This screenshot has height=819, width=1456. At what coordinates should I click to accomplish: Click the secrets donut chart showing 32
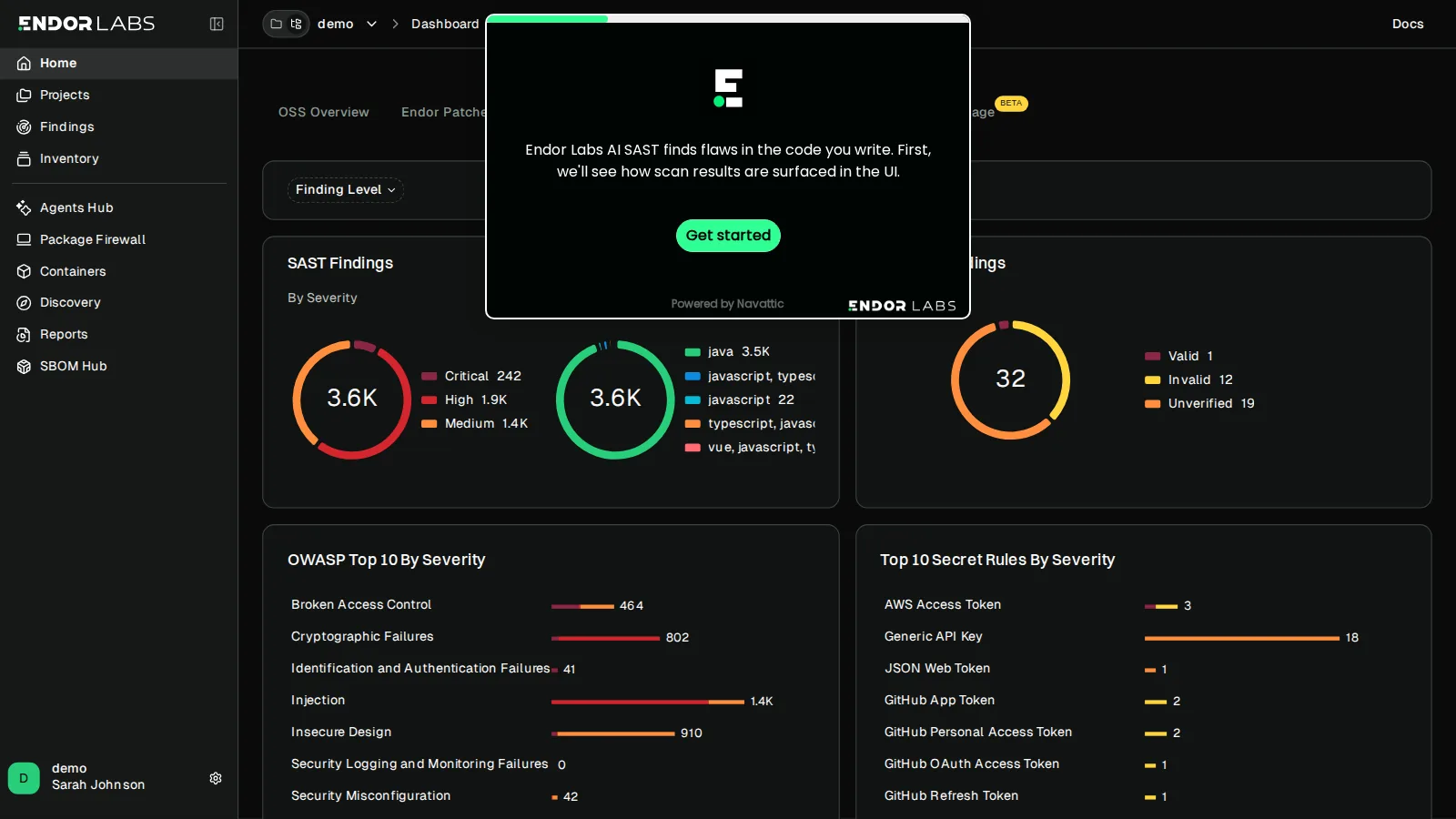(1010, 379)
